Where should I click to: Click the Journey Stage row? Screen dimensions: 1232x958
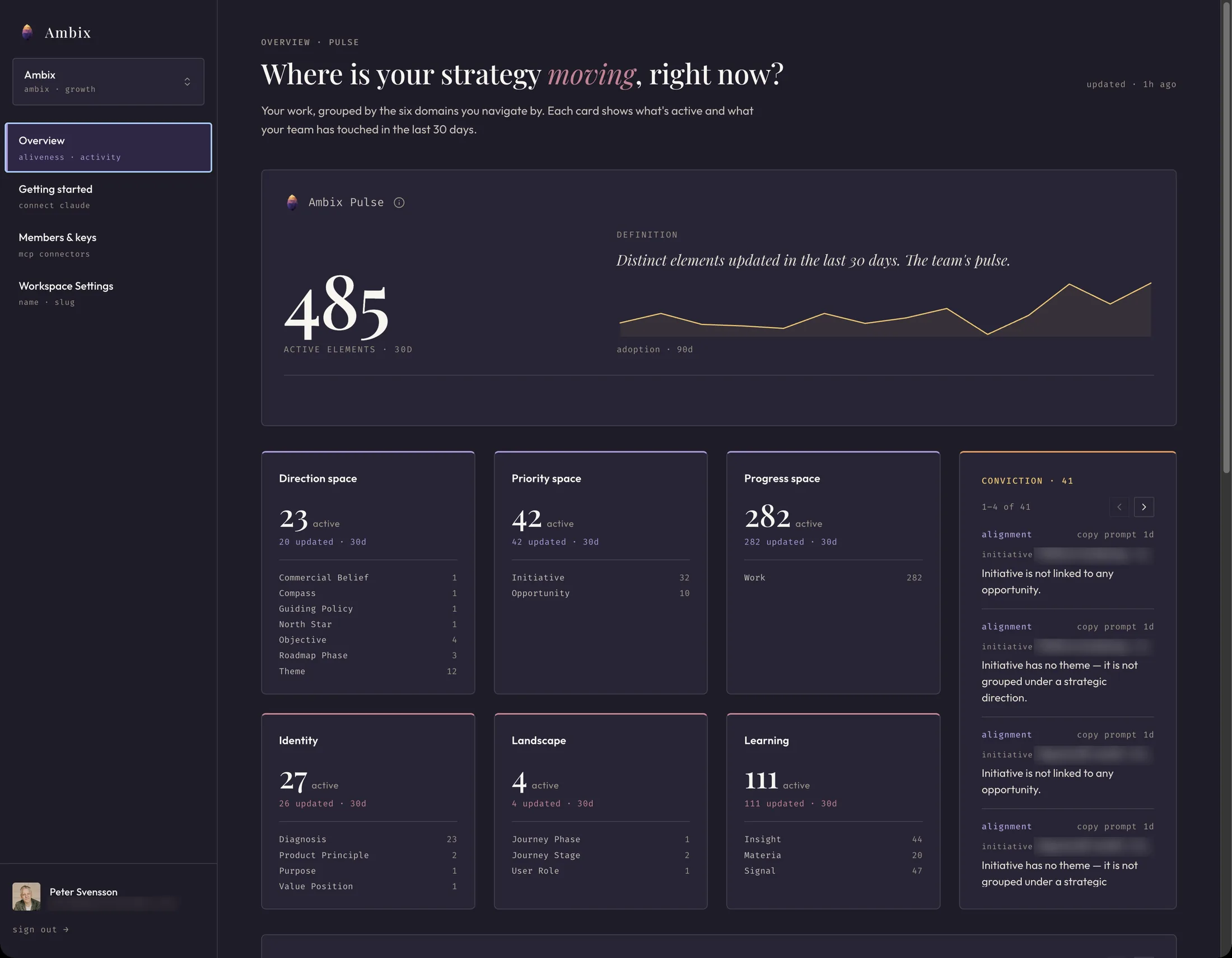(600, 855)
